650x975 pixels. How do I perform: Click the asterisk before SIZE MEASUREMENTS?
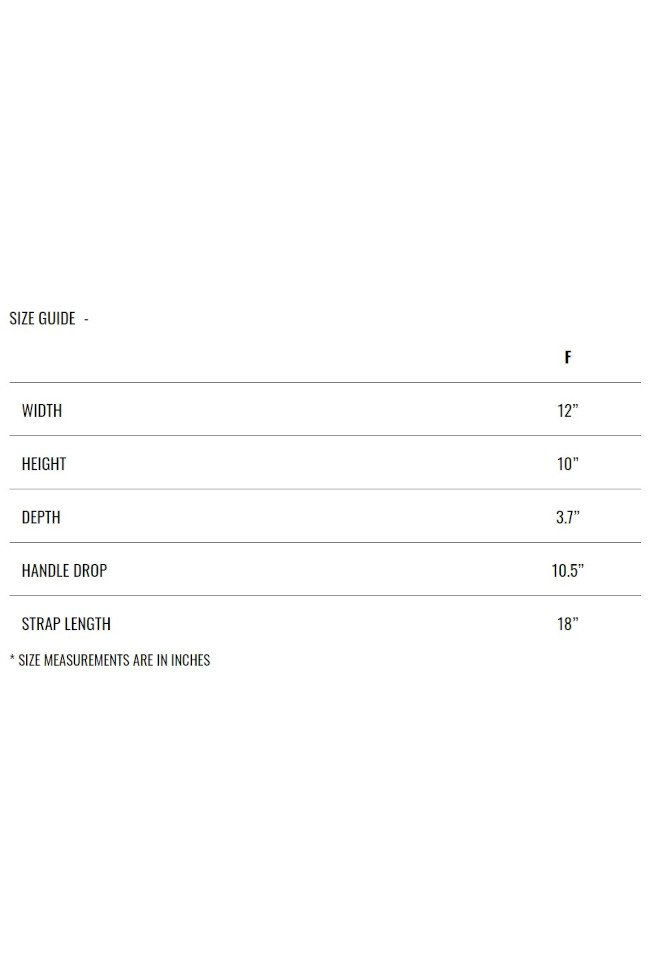(12, 658)
